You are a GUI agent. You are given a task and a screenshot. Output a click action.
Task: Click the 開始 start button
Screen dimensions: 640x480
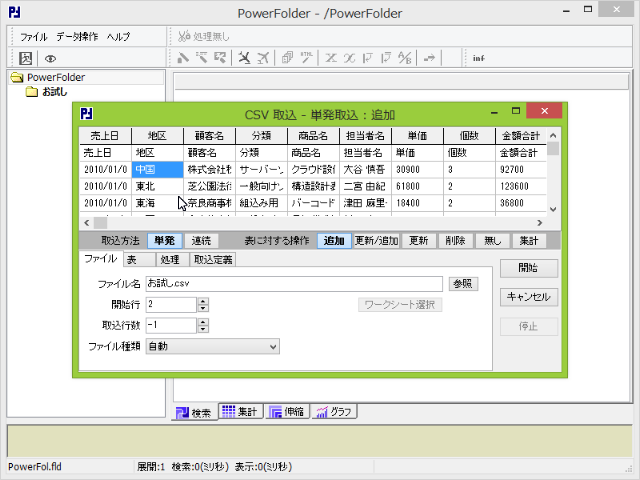coord(529,268)
